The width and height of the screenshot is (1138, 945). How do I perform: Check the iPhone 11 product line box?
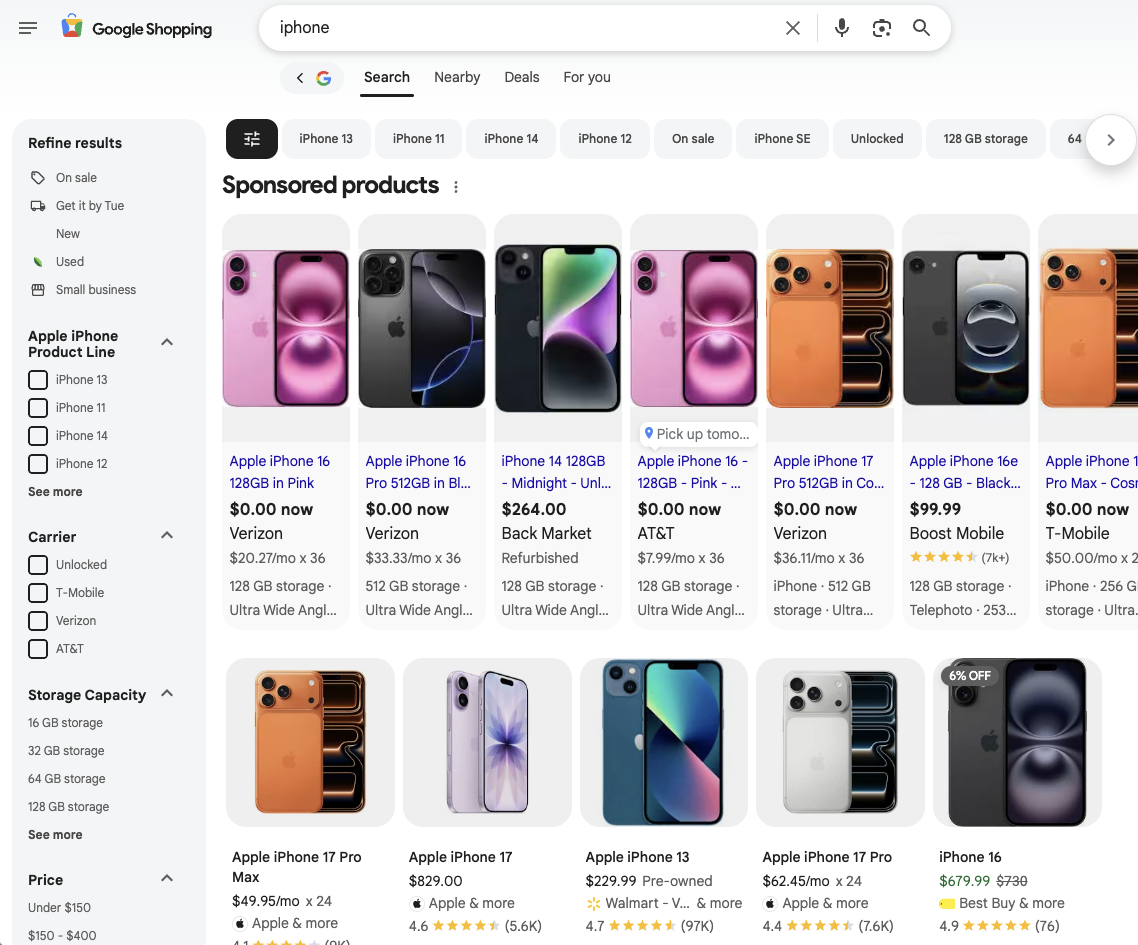click(x=38, y=408)
